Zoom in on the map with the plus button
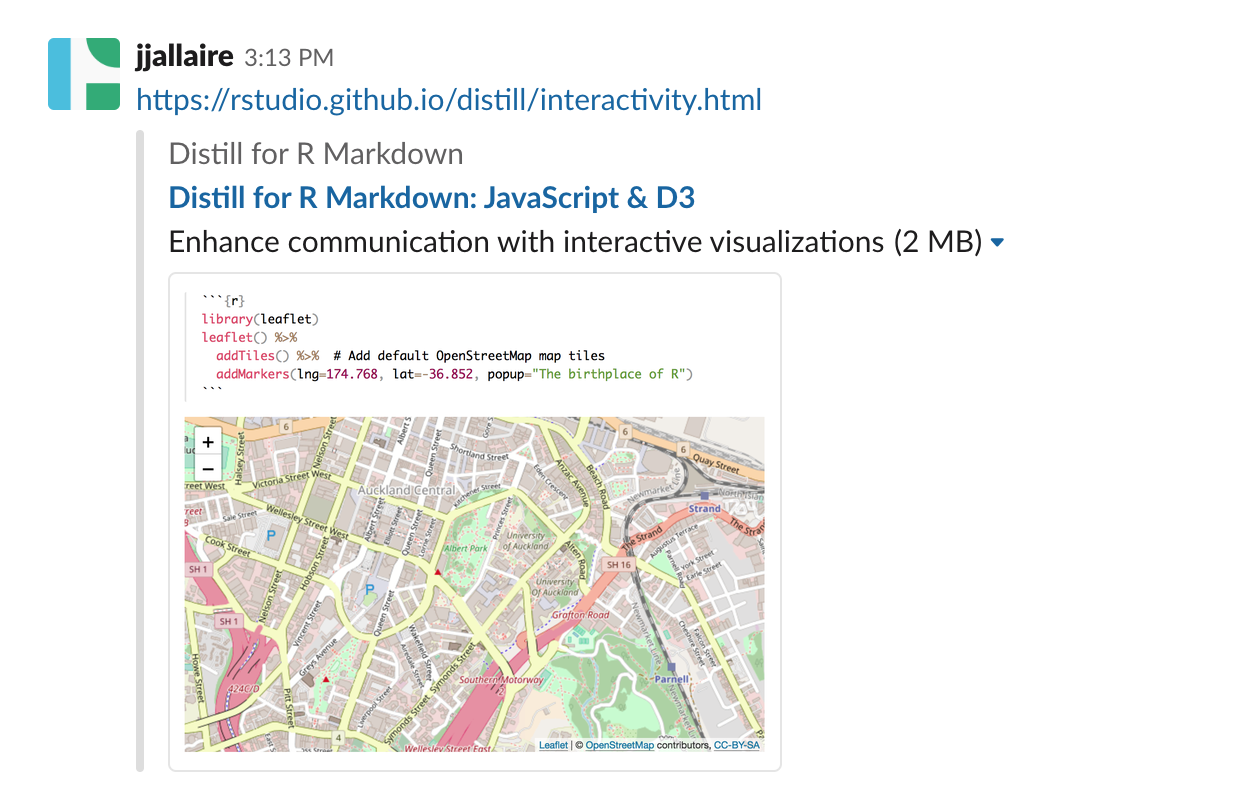This screenshot has width=1256, height=806. pyautogui.click(x=207, y=441)
